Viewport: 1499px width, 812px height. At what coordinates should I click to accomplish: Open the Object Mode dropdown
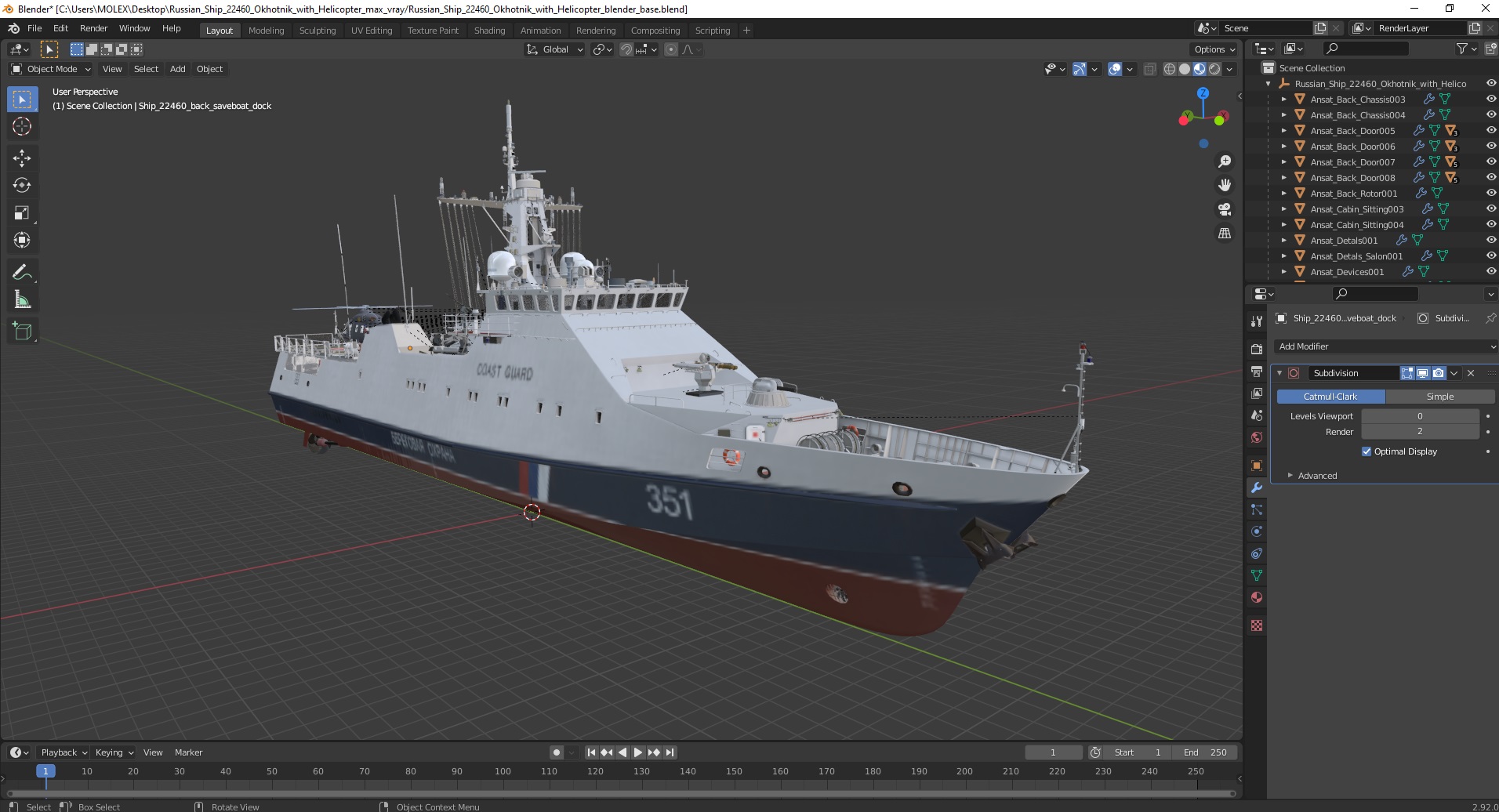click(x=51, y=69)
